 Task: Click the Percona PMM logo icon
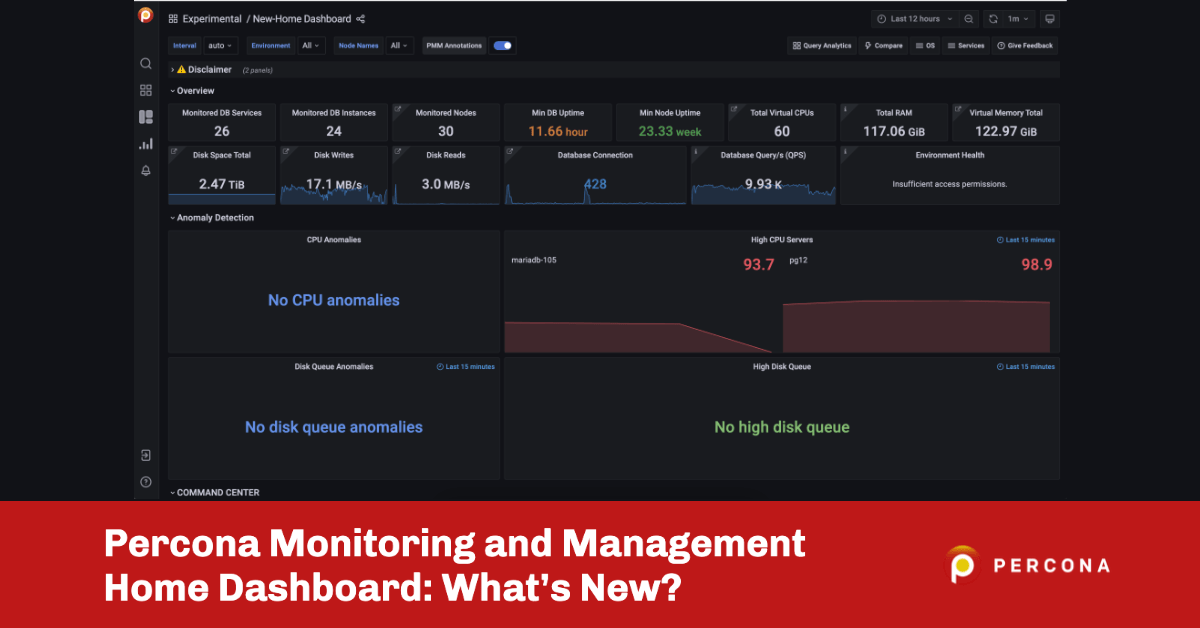click(146, 15)
